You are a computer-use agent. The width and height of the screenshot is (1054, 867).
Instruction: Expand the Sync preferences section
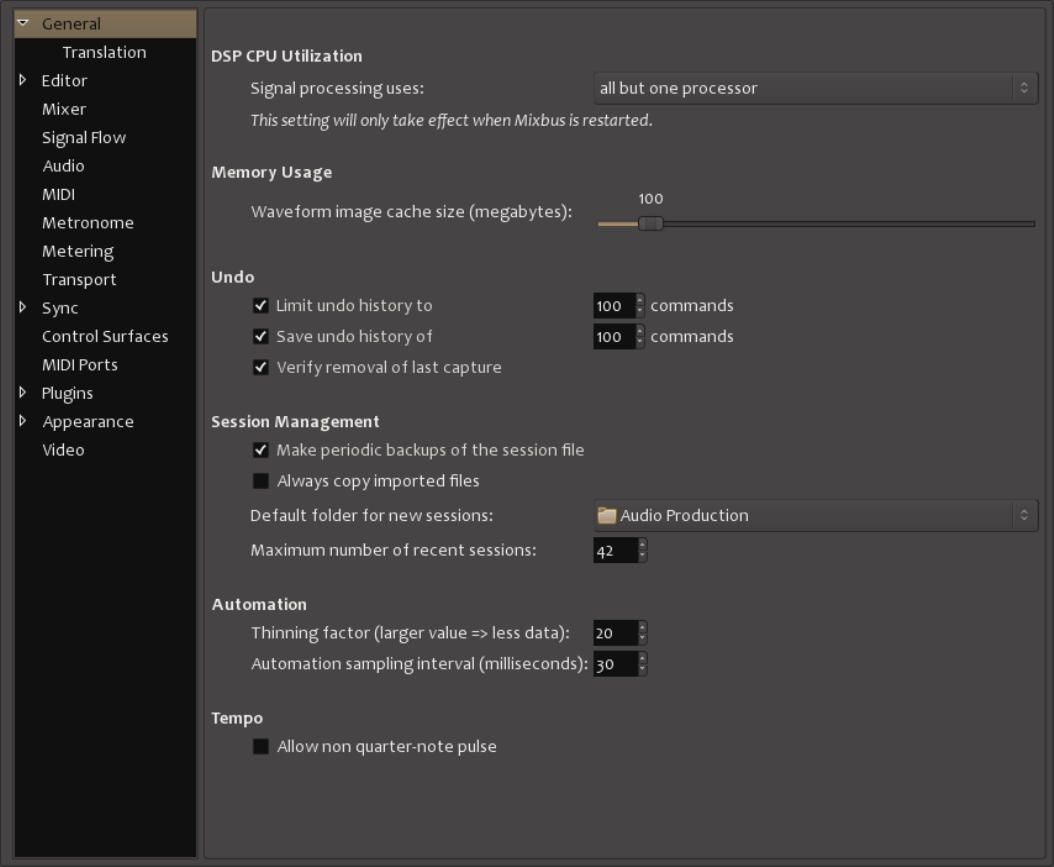pos(23,308)
